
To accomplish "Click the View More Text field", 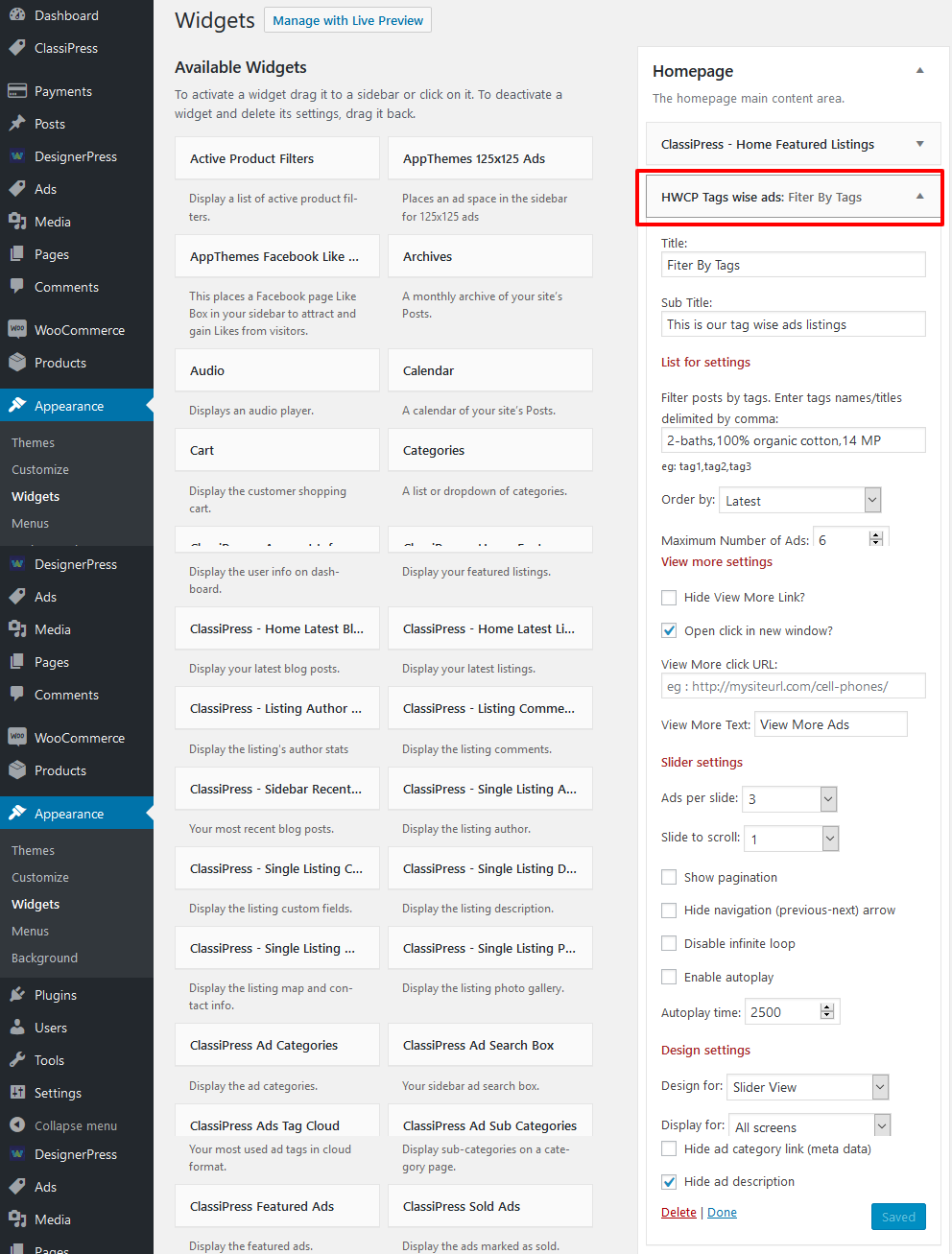I will tap(831, 724).
